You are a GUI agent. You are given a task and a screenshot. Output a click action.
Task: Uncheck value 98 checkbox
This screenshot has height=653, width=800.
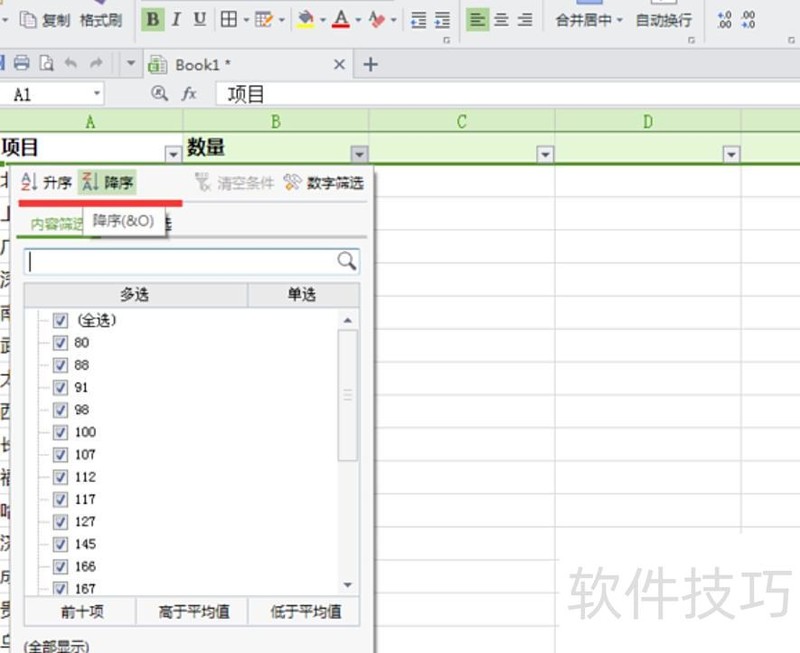60,410
